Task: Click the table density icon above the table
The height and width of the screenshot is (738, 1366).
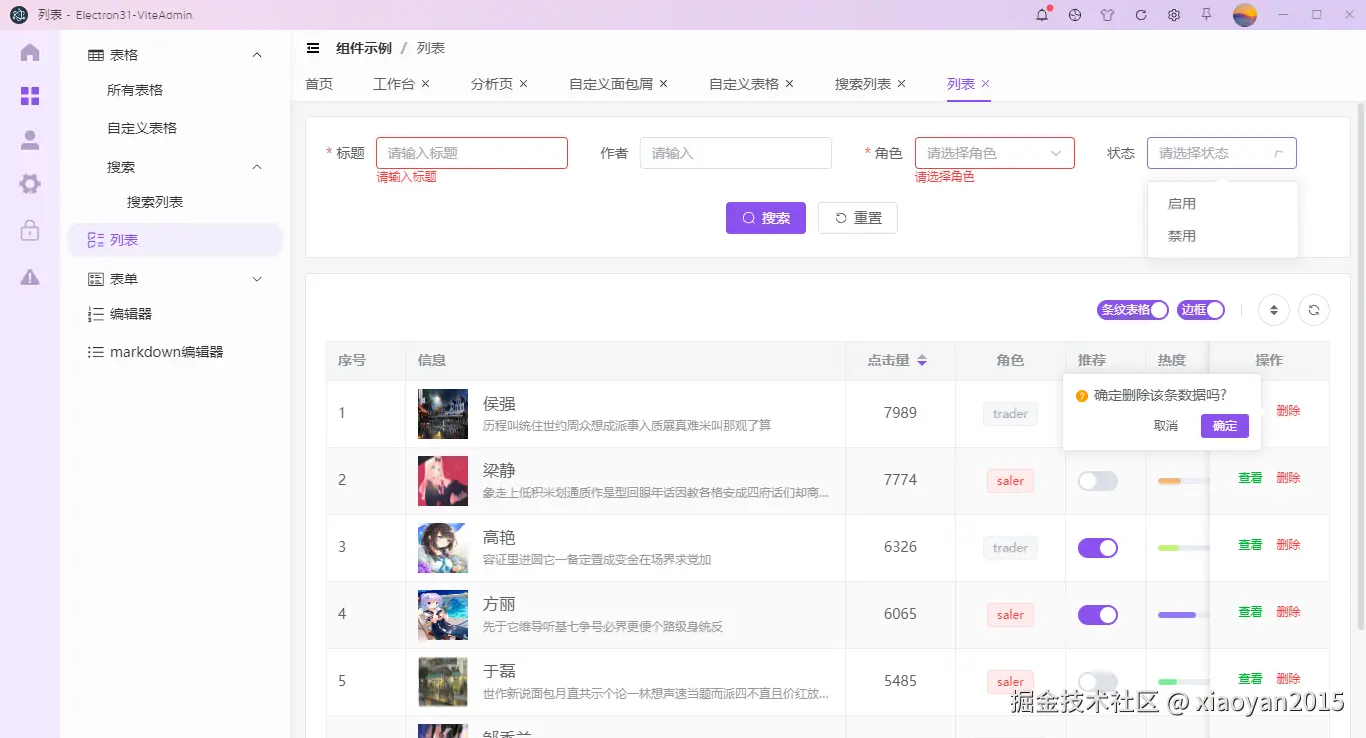Action: click(x=1273, y=310)
